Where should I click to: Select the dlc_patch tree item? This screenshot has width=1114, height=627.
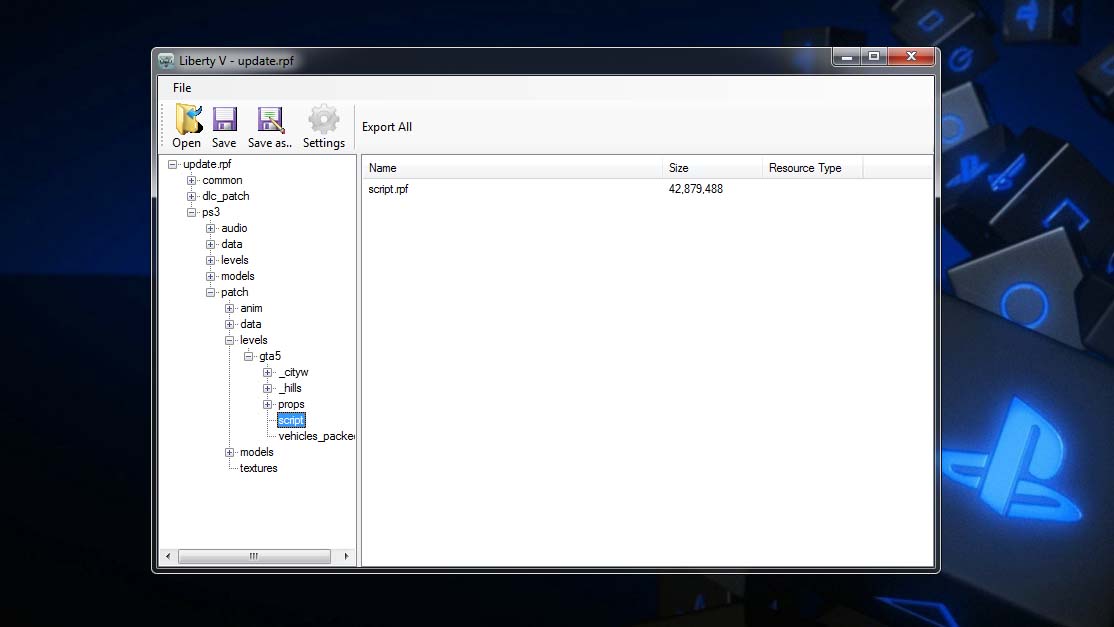(226, 196)
